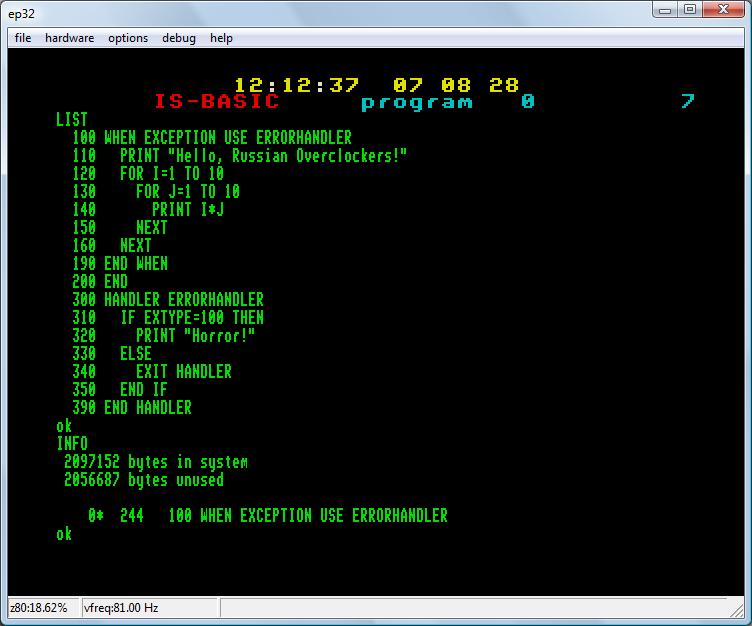Click the ep32 window title text
The image size is (752, 626).
click(22, 13)
